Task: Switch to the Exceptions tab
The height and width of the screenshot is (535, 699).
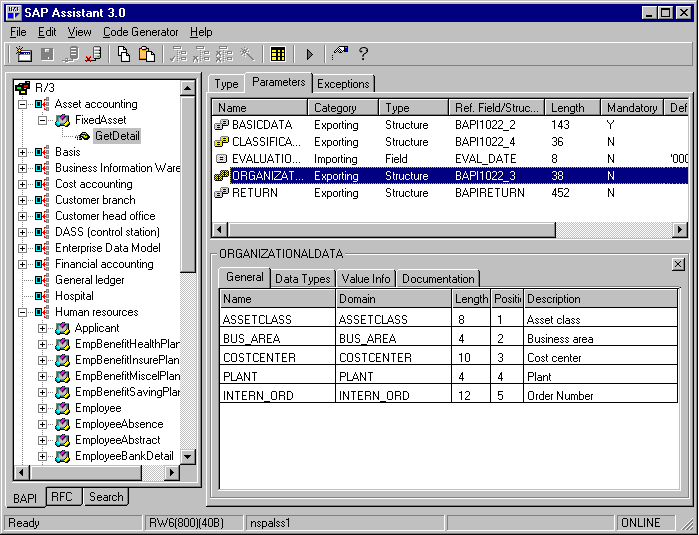Action: point(344,84)
